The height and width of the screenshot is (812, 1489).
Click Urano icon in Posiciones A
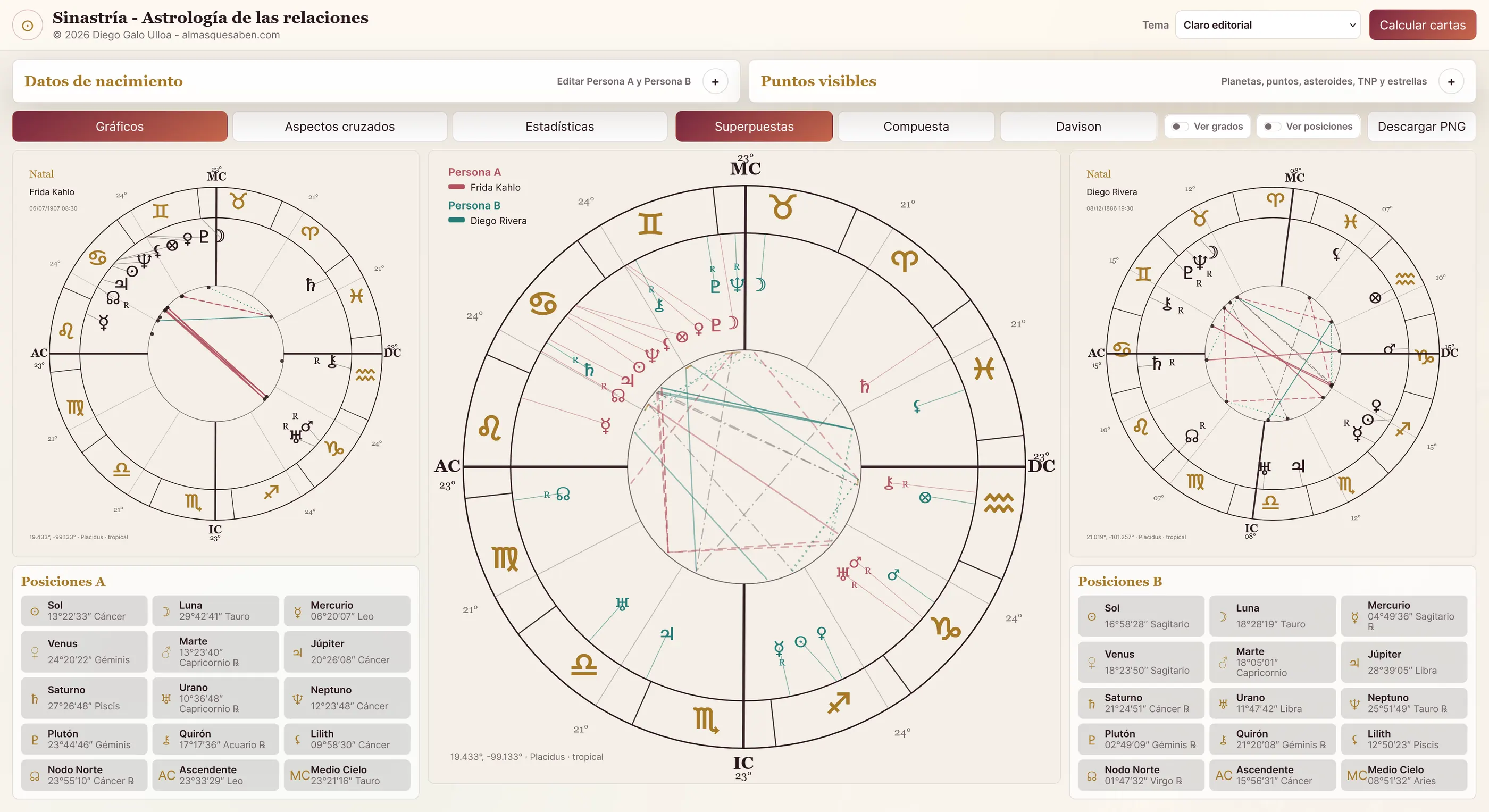click(x=166, y=699)
